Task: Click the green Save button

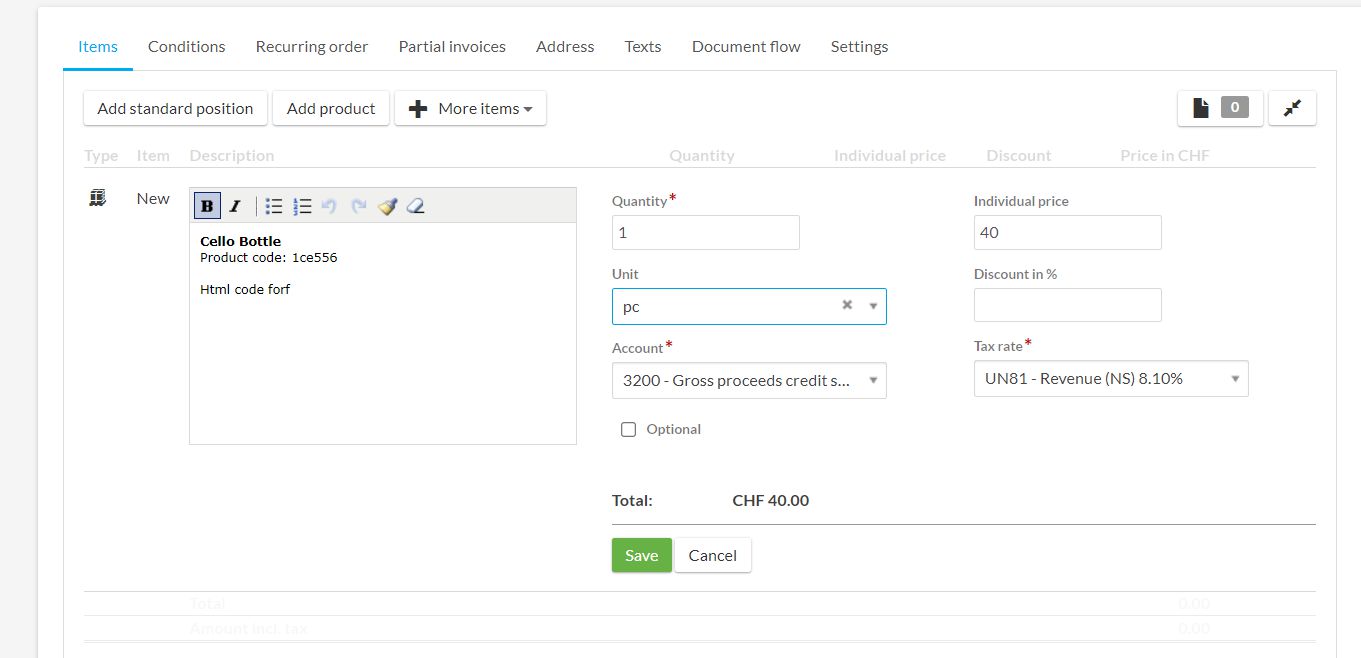Action: (641, 555)
